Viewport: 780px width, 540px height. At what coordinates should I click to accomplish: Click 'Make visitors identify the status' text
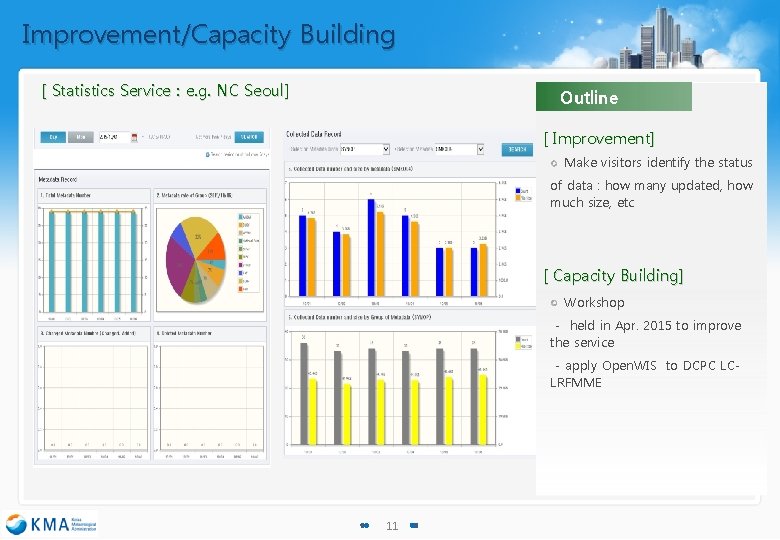coord(658,163)
